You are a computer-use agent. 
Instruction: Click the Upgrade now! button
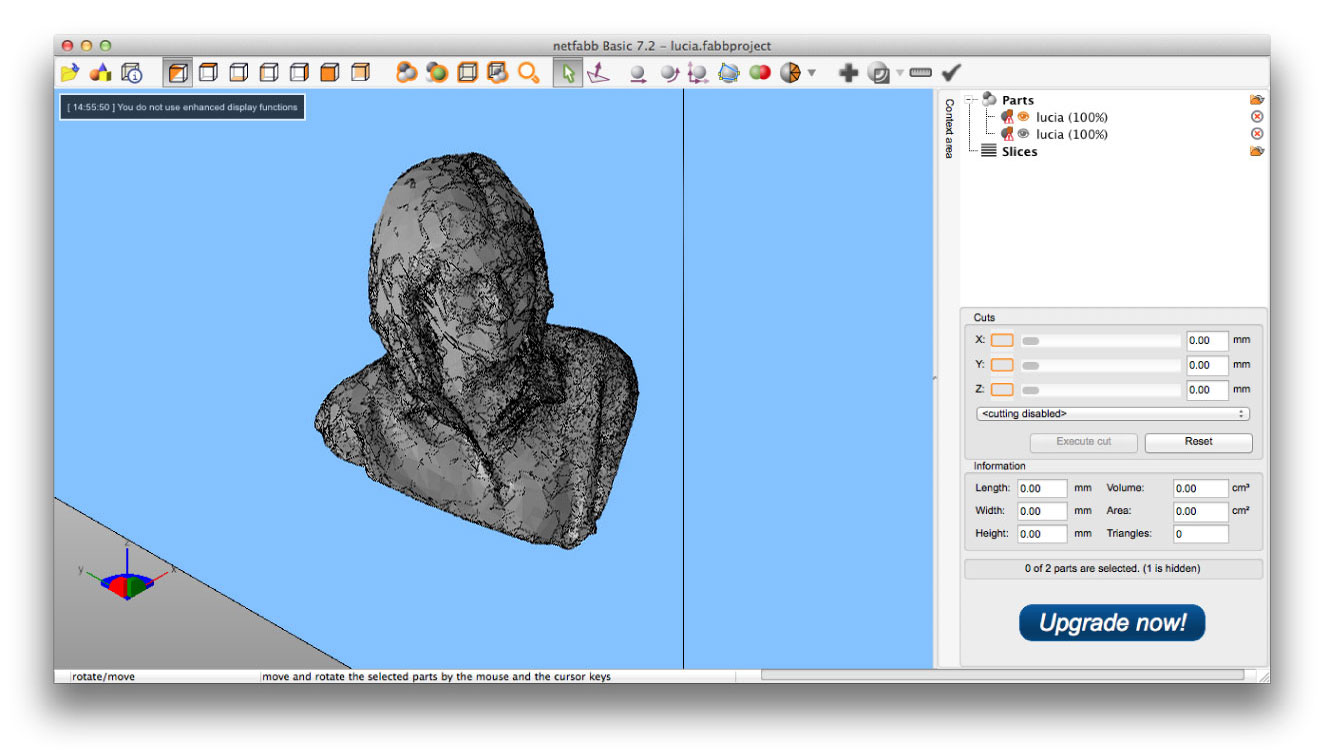pyautogui.click(x=1112, y=623)
